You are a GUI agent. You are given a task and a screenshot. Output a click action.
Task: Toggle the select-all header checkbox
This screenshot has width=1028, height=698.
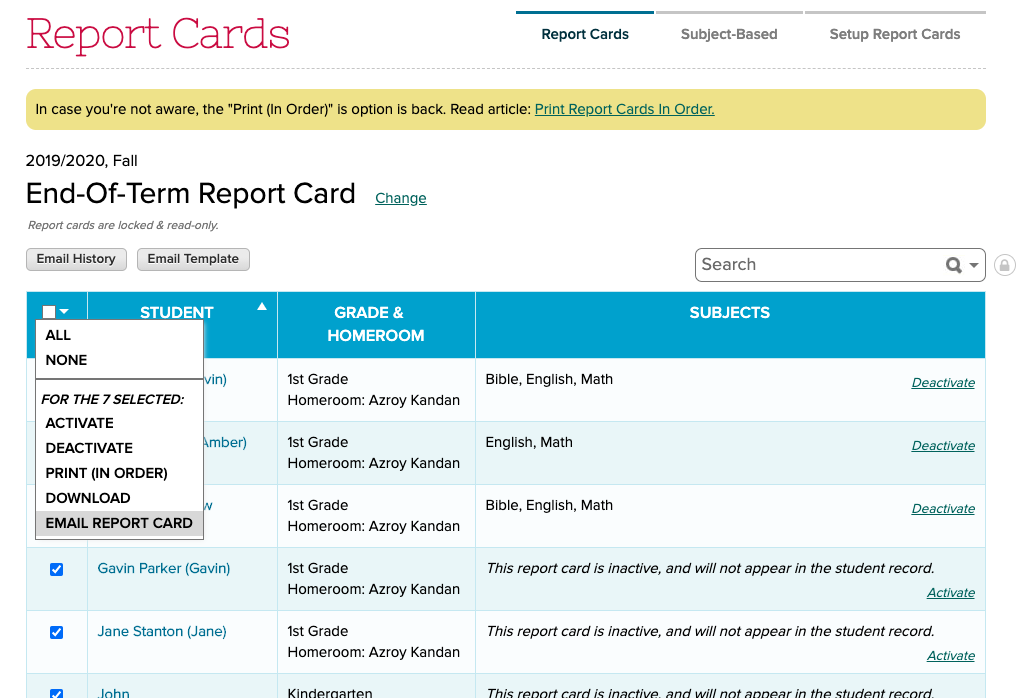click(49, 312)
